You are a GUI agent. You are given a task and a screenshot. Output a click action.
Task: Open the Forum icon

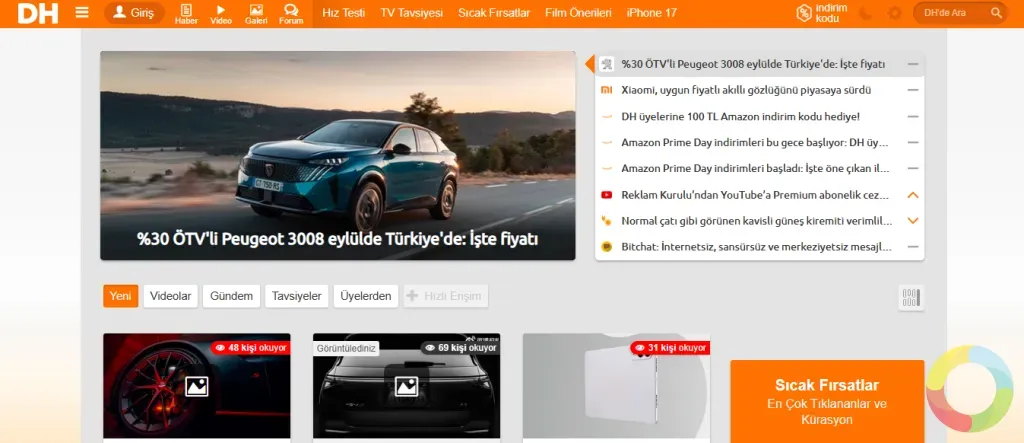point(291,14)
